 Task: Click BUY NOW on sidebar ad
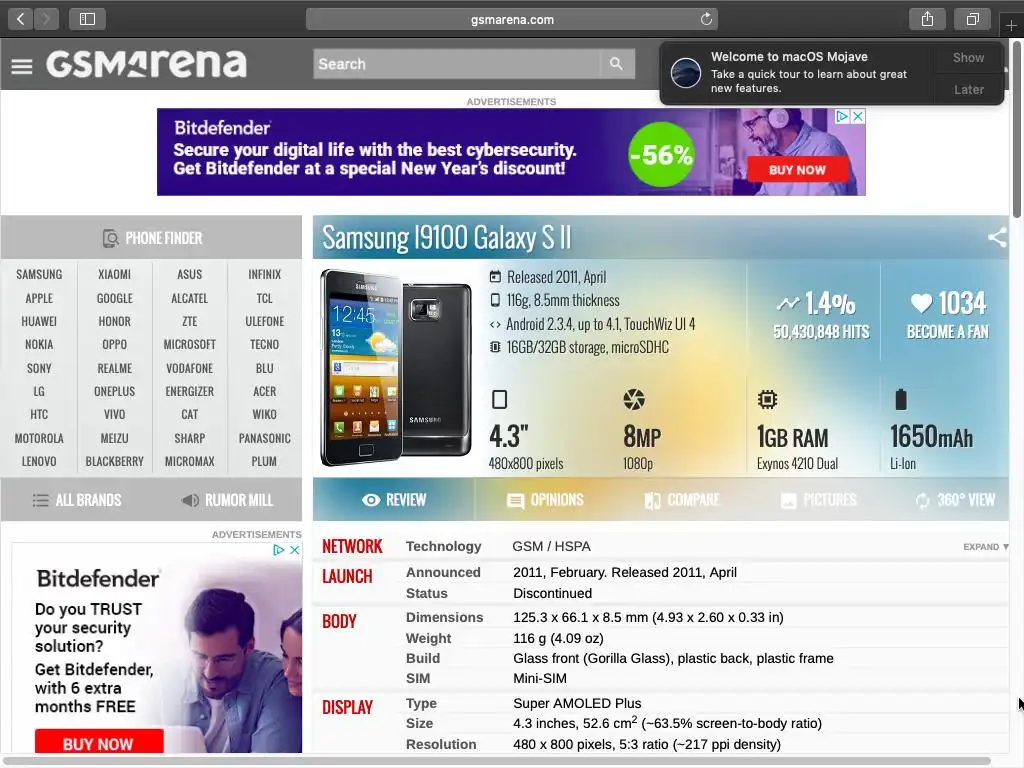point(99,743)
